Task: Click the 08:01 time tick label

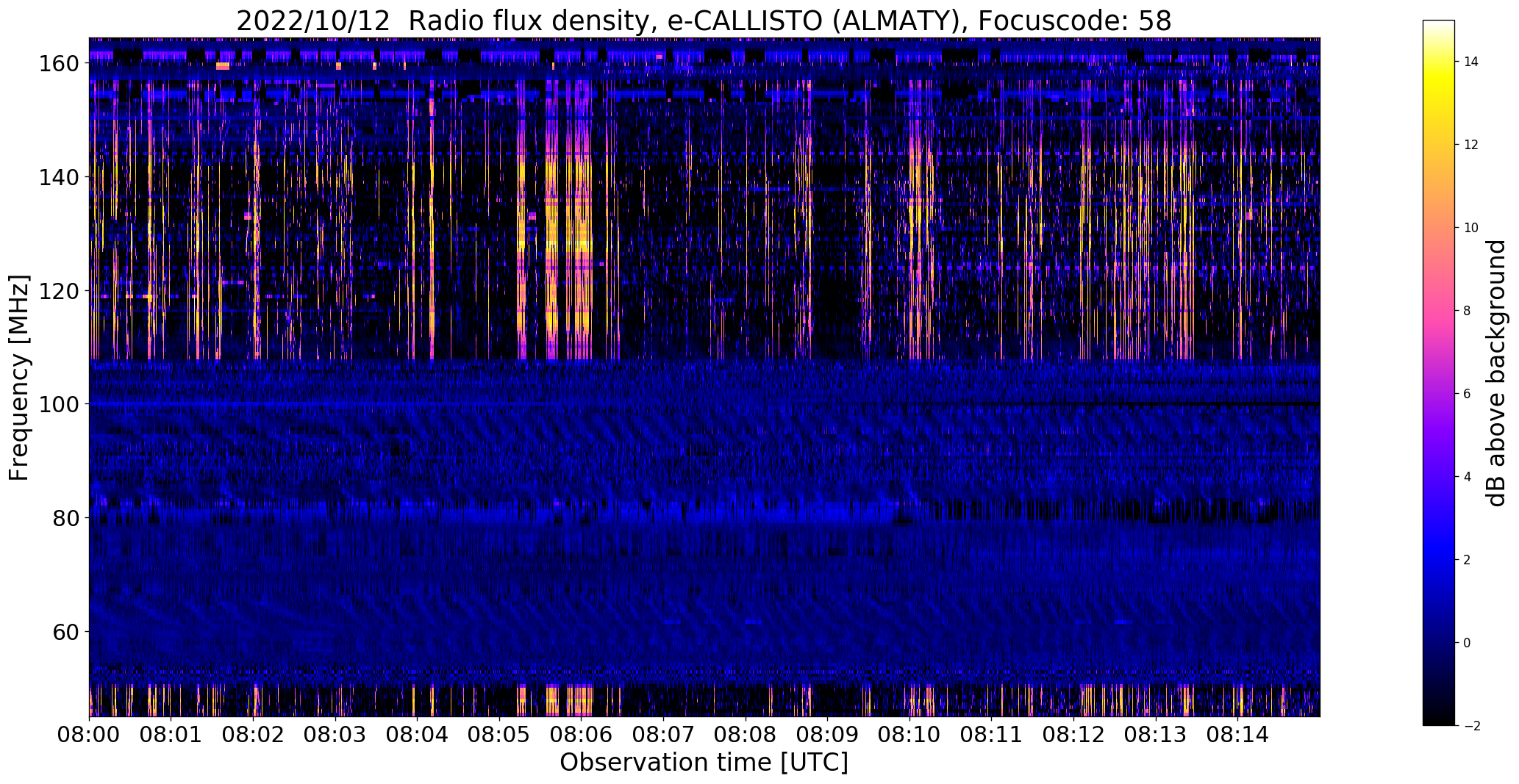Action: (171, 734)
